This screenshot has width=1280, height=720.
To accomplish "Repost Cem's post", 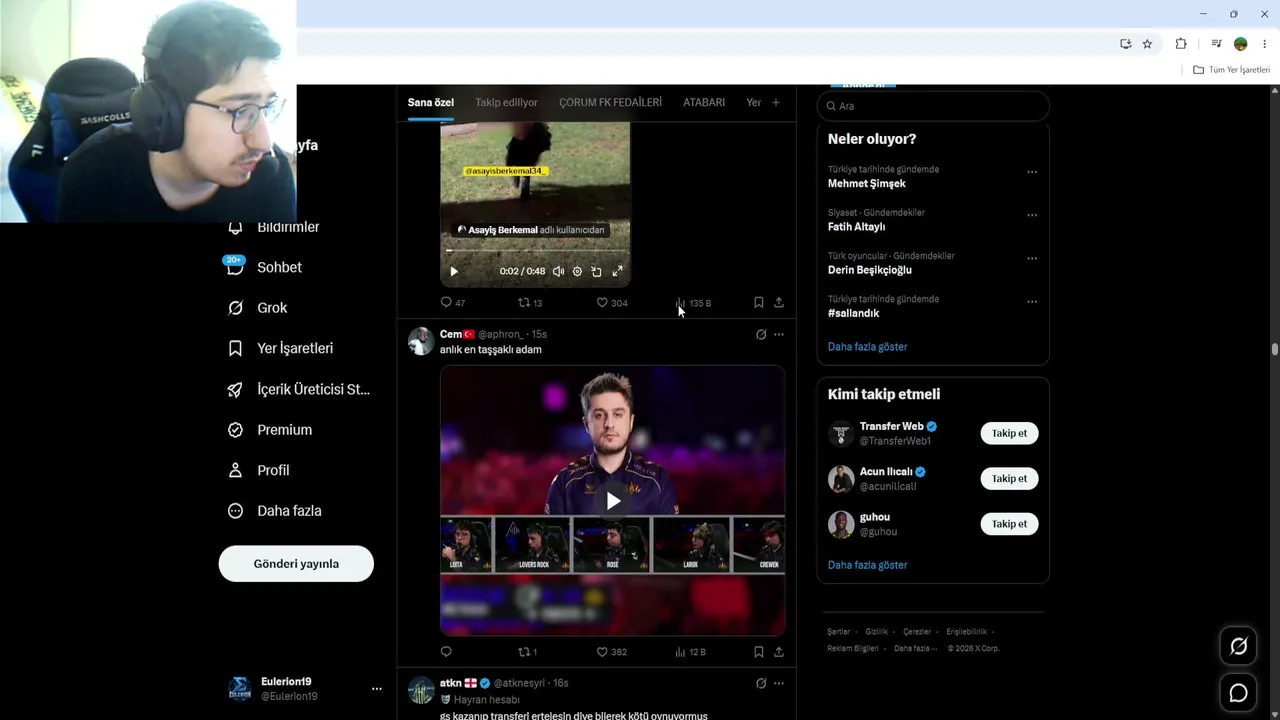I will click(528, 651).
